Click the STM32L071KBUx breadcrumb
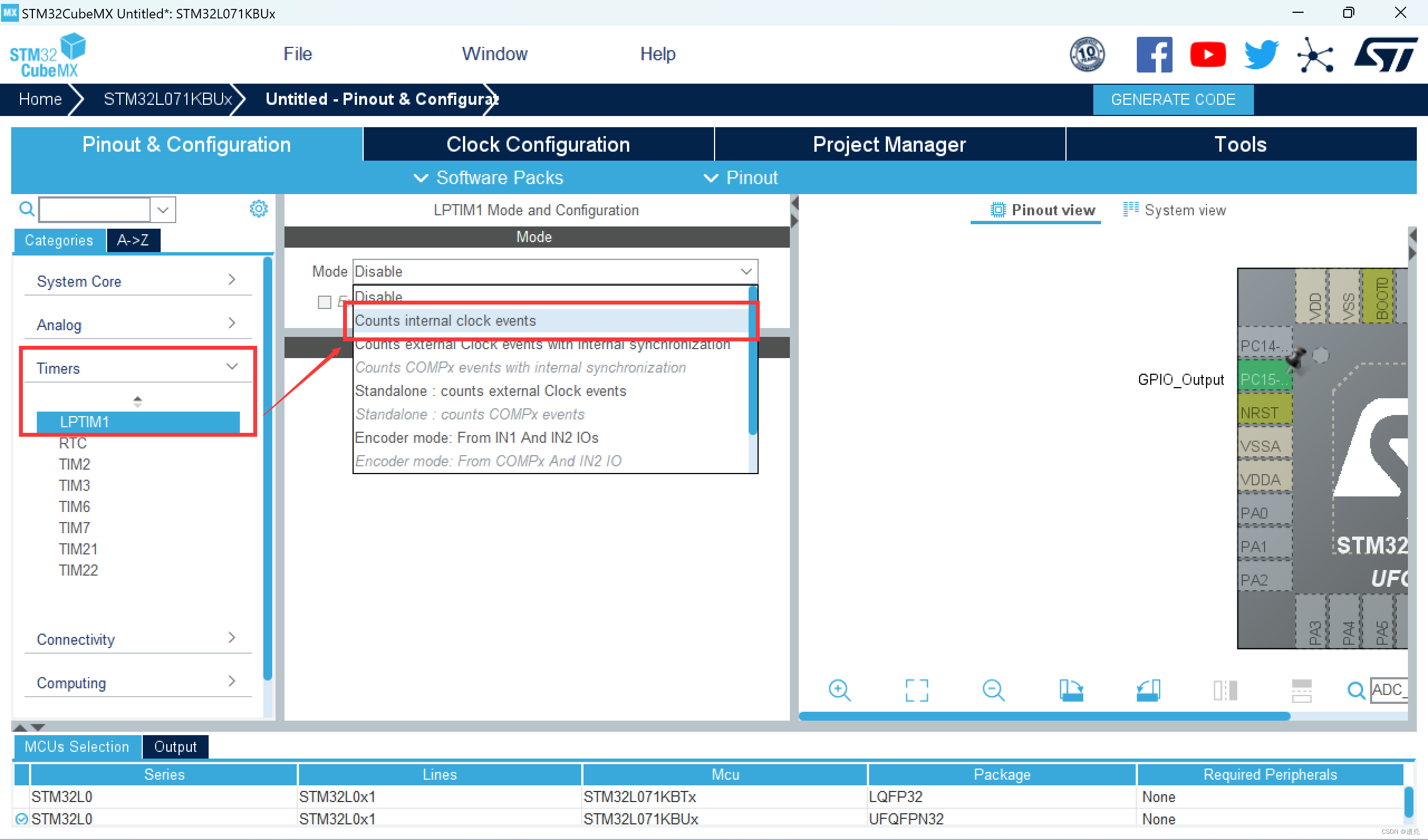The width and height of the screenshot is (1428, 840). tap(168, 99)
